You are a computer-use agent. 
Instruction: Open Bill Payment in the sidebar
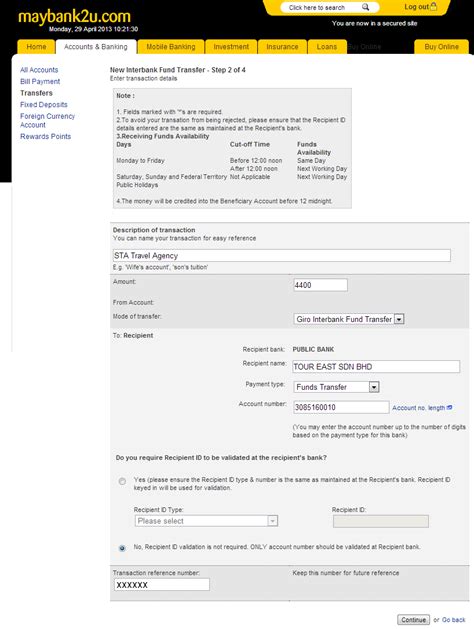40,81
